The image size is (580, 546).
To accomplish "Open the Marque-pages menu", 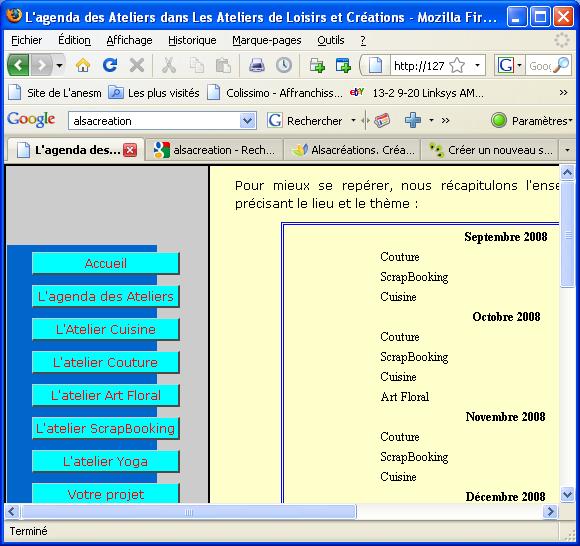I will click(x=267, y=40).
